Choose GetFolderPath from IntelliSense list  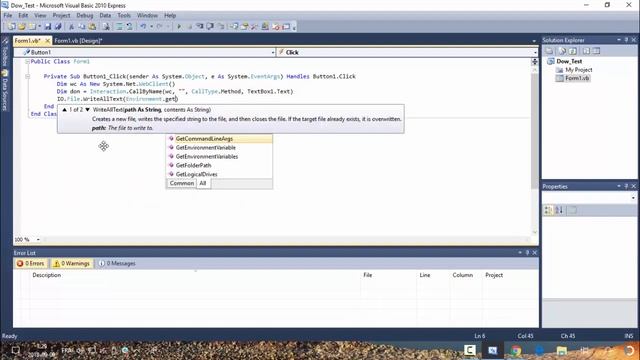193,165
